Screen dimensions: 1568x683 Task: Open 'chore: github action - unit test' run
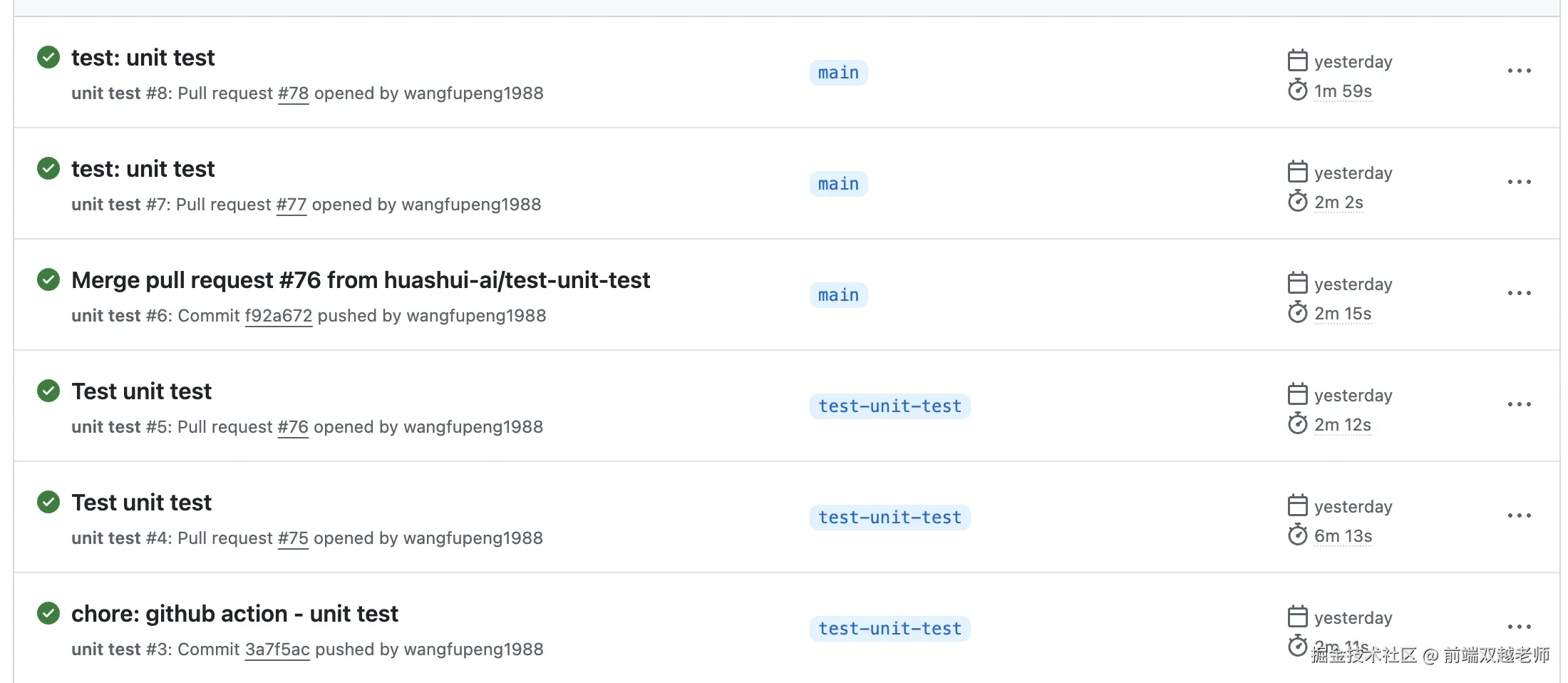click(x=234, y=614)
